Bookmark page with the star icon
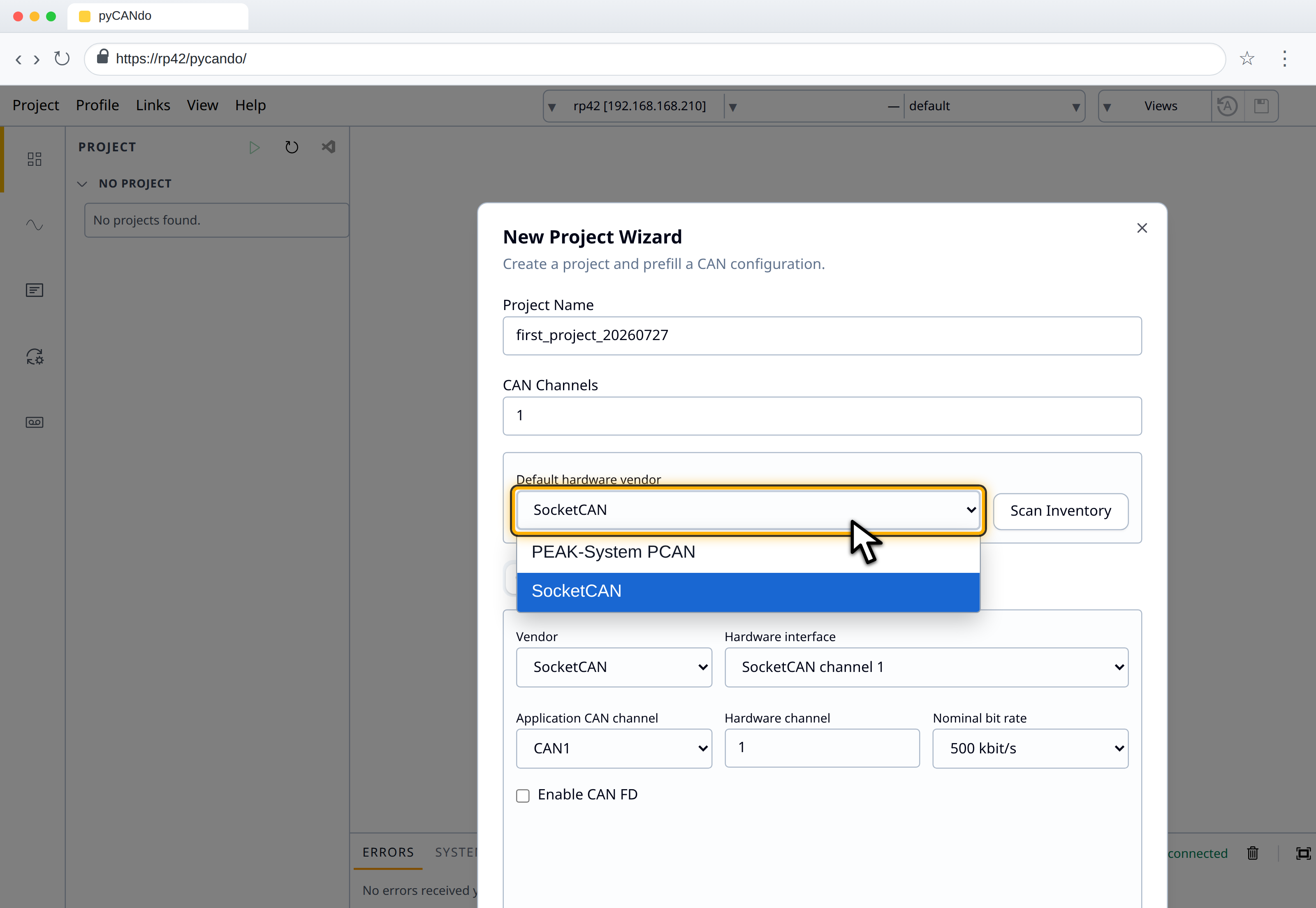 pyautogui.click(x=1246, y=58)
